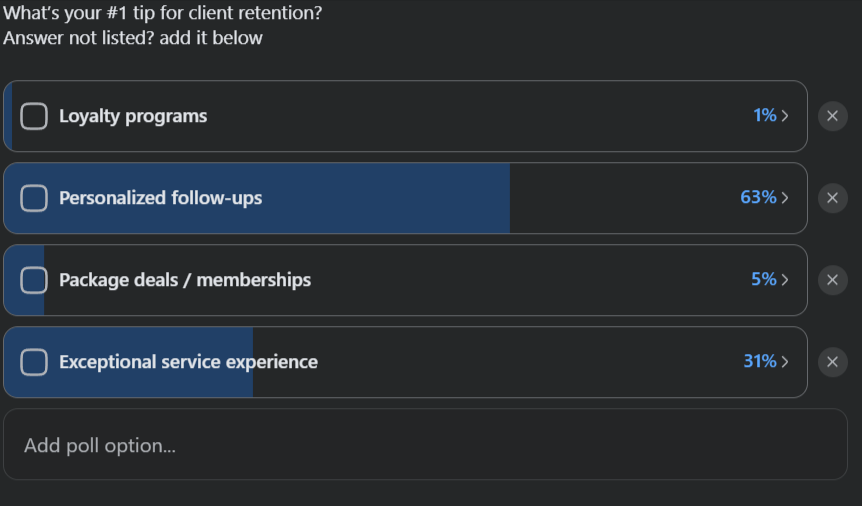Click the Personalized follow-ups progress bar

[400, 198]
